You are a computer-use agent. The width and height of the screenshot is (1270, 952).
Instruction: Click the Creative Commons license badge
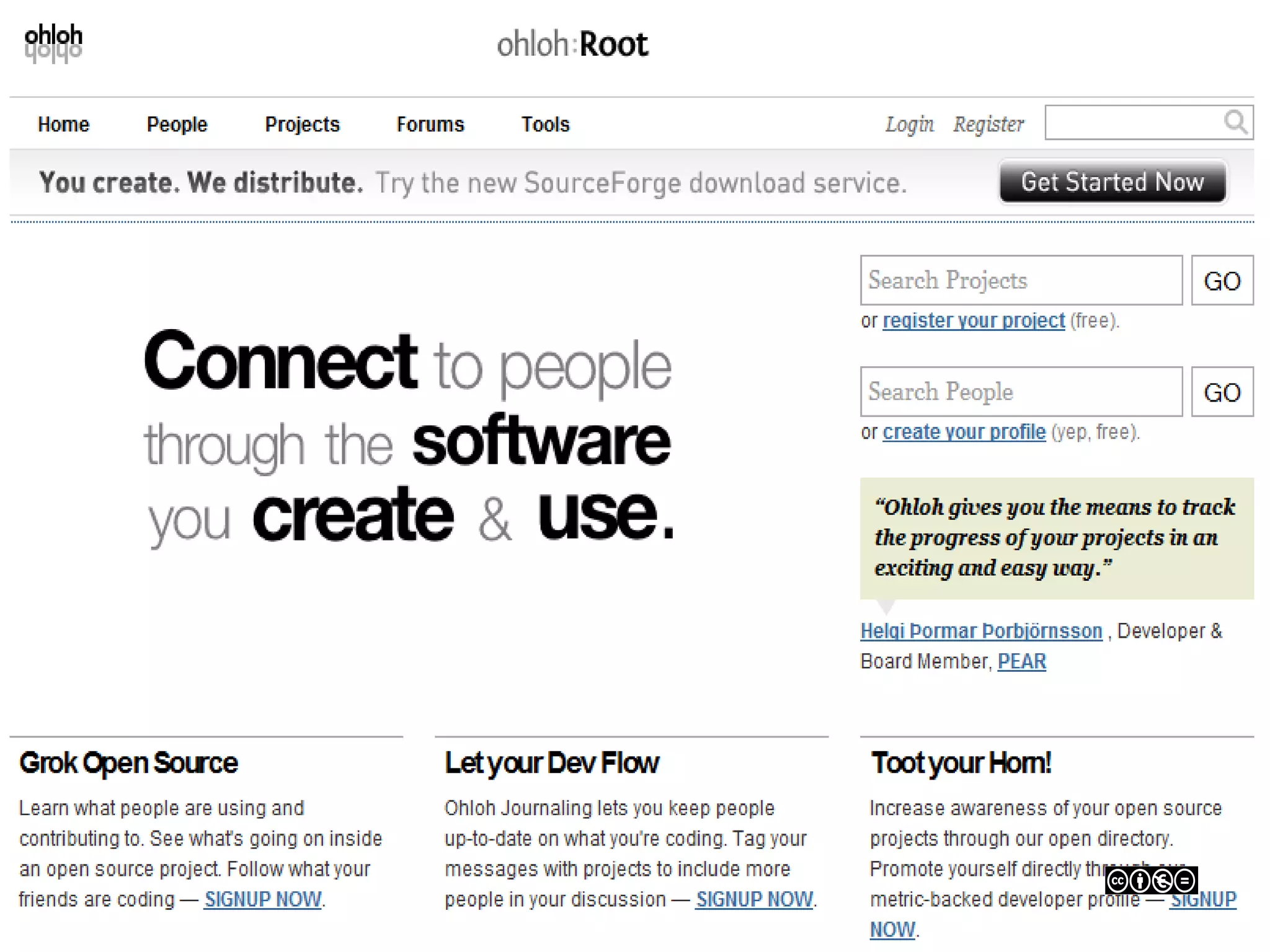pos(1151,880)
